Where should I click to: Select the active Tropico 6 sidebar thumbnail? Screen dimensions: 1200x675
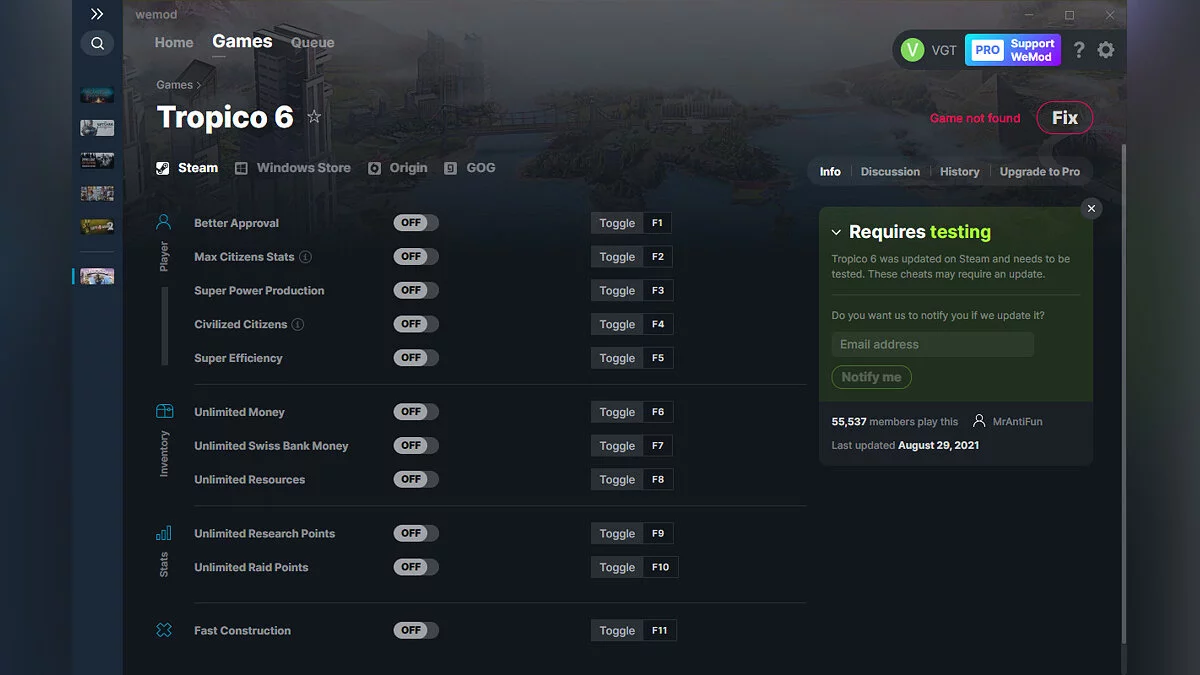coord(97,276)
